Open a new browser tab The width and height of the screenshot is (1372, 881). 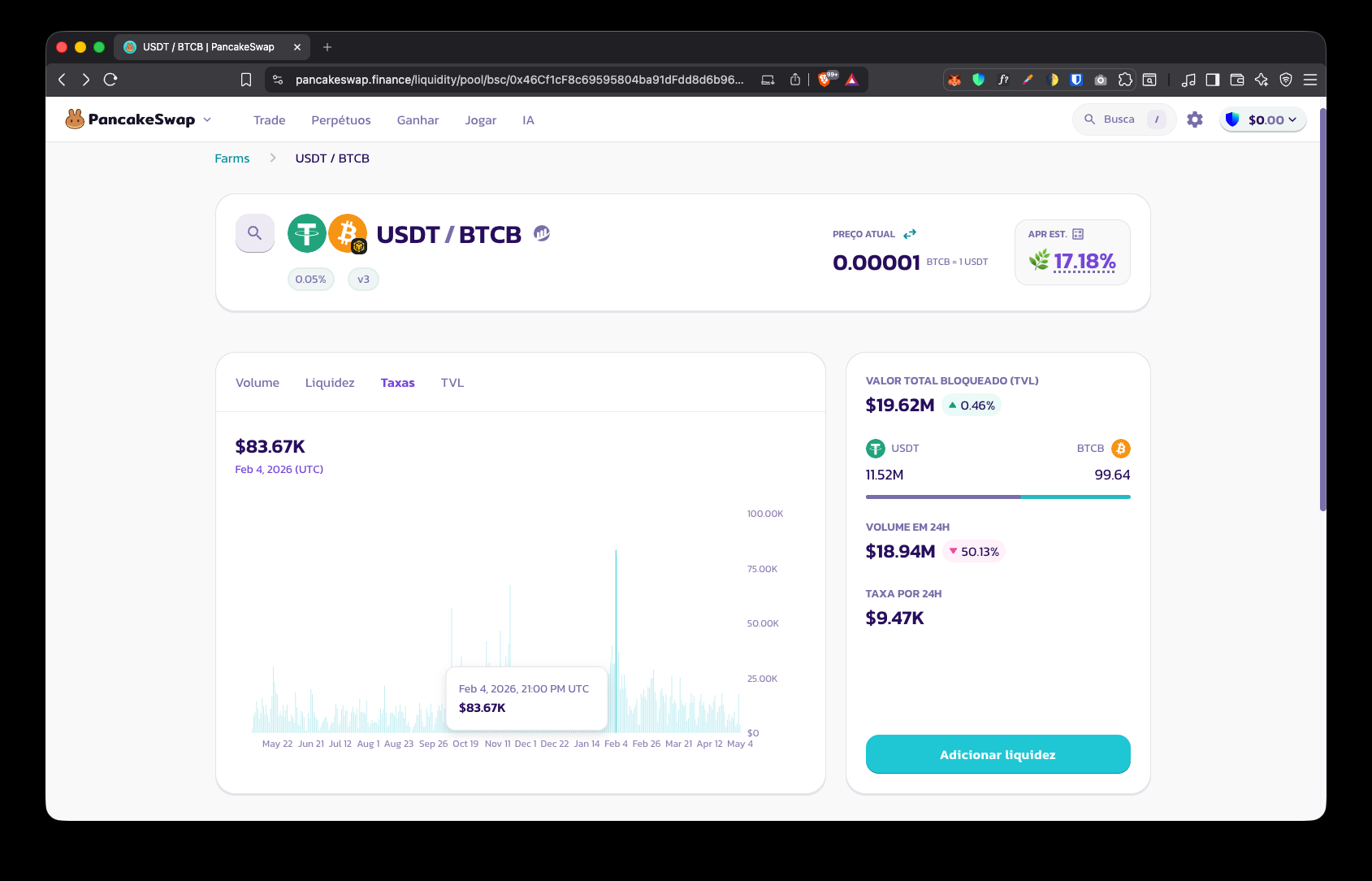coord(327,47)
